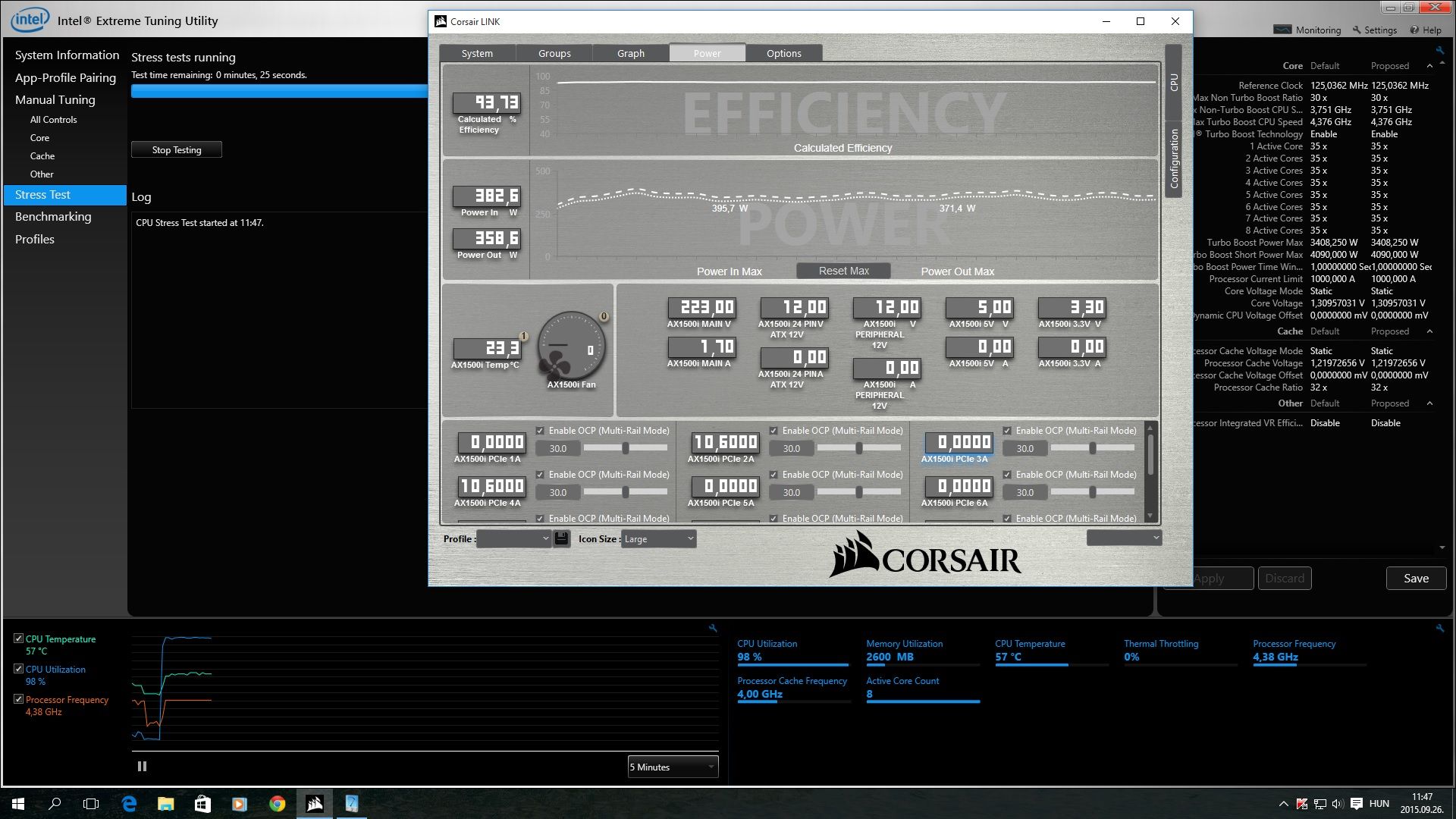This screenshot has width=1456, height=819.
Task: Toggle Processor Frequency graph checkbox
Action: [x=18, y=699]
